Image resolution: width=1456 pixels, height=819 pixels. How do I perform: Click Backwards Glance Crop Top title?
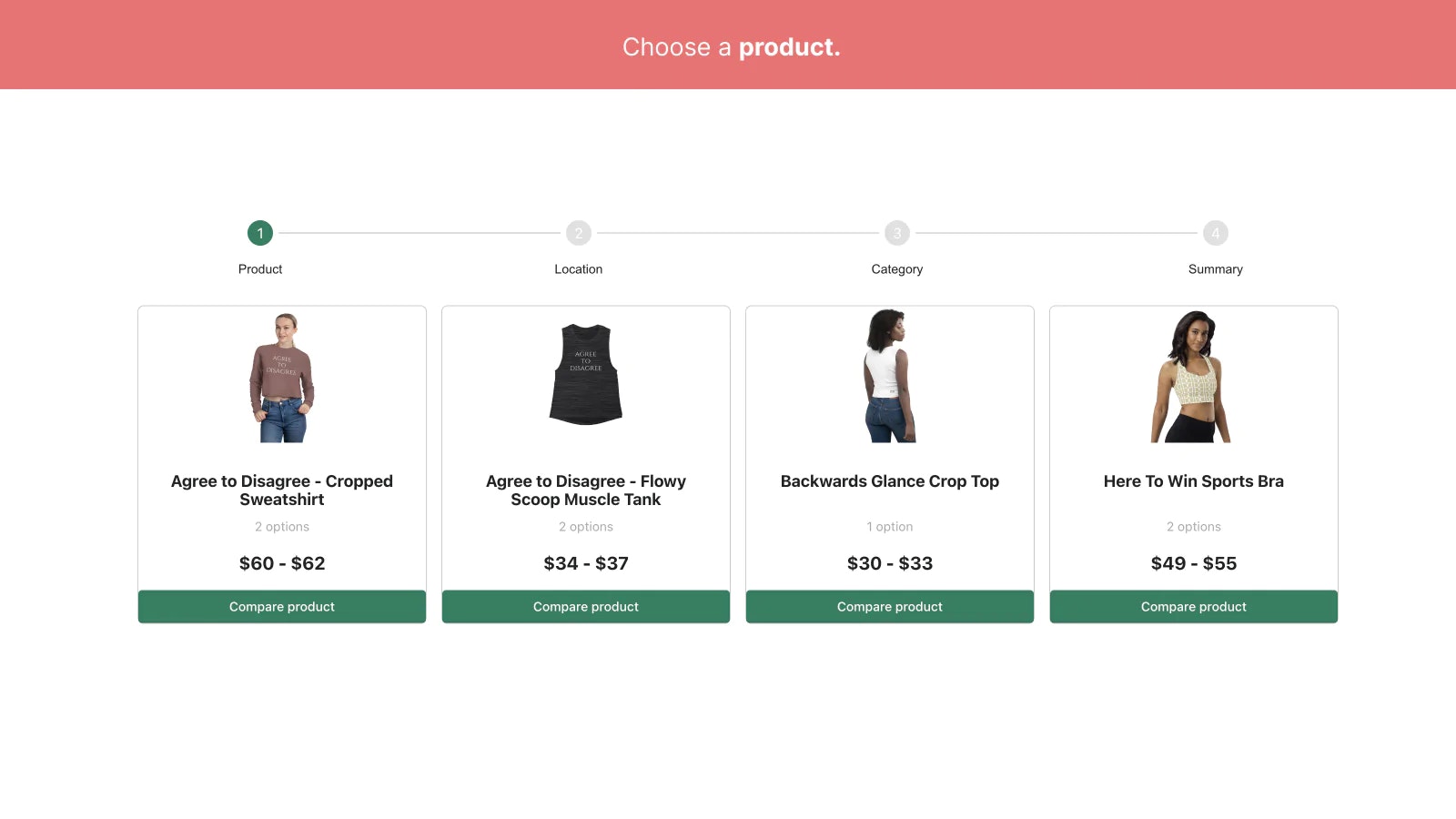point(890,481)
